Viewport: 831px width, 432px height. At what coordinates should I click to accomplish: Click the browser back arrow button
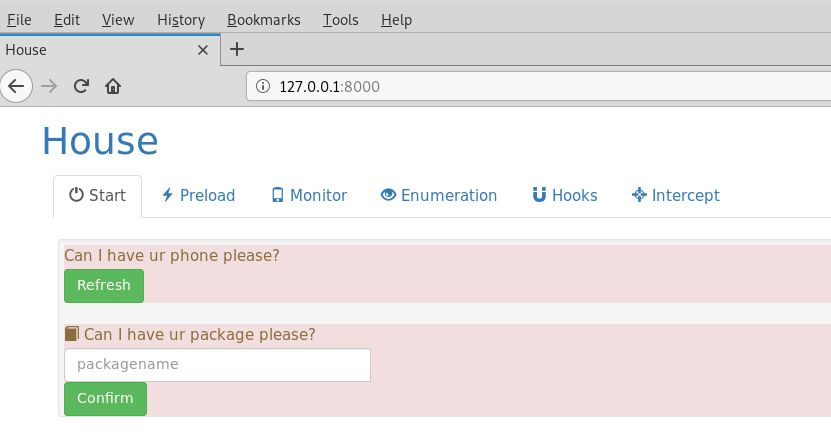coord(16,86)
